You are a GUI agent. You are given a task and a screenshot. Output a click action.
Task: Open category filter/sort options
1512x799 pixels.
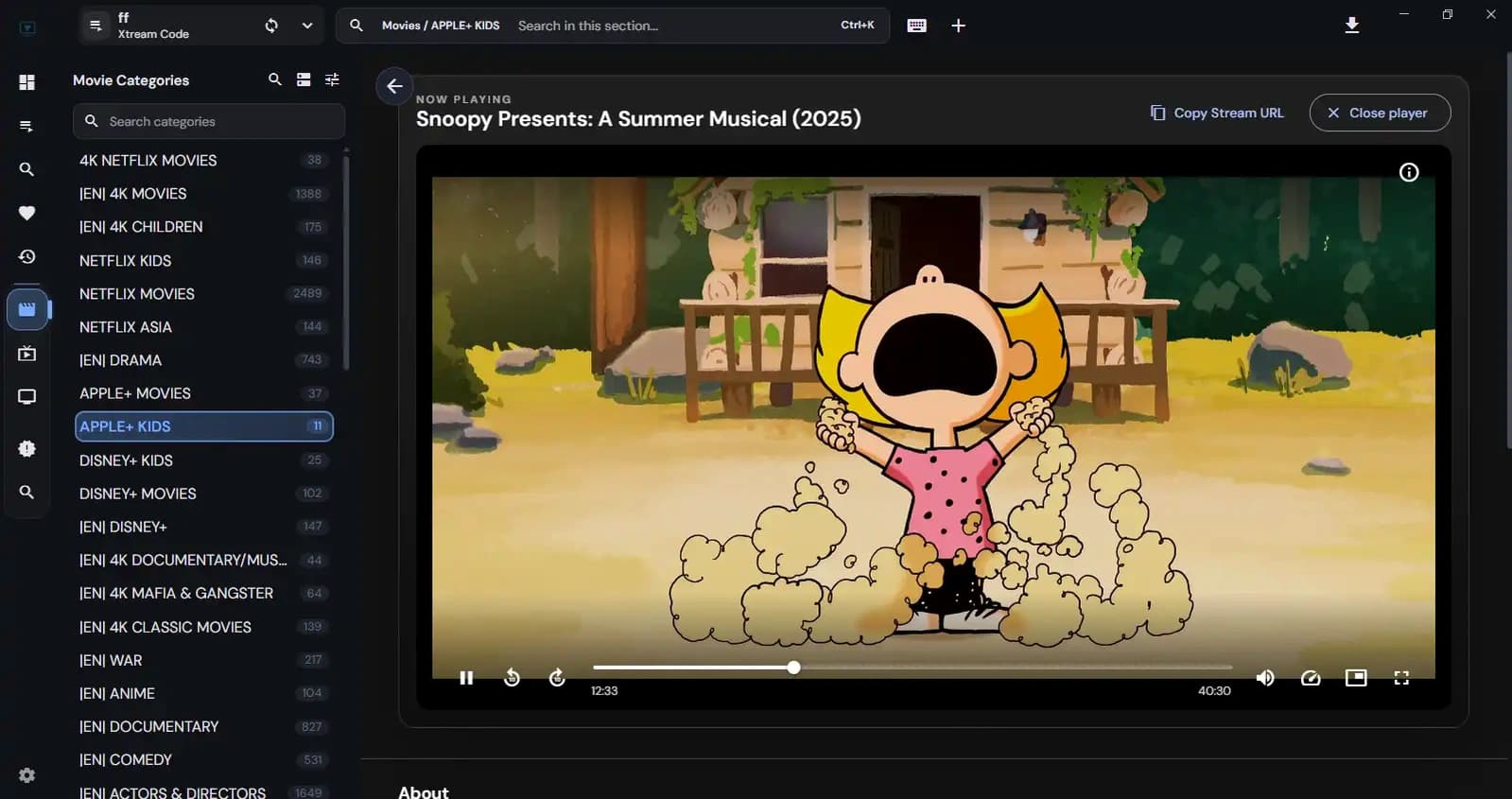pos(332,79)
